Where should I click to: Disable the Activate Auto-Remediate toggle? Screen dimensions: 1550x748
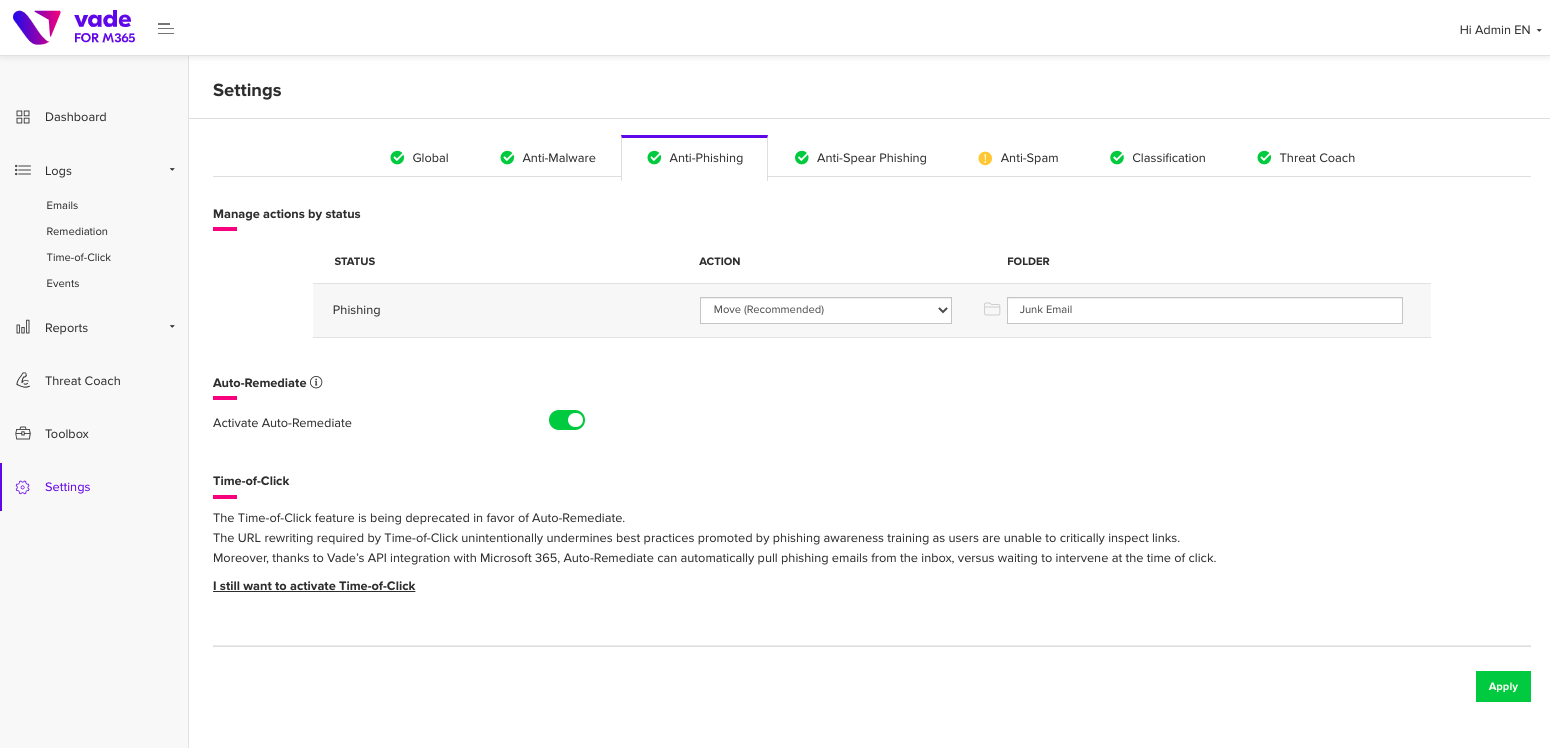566,420
